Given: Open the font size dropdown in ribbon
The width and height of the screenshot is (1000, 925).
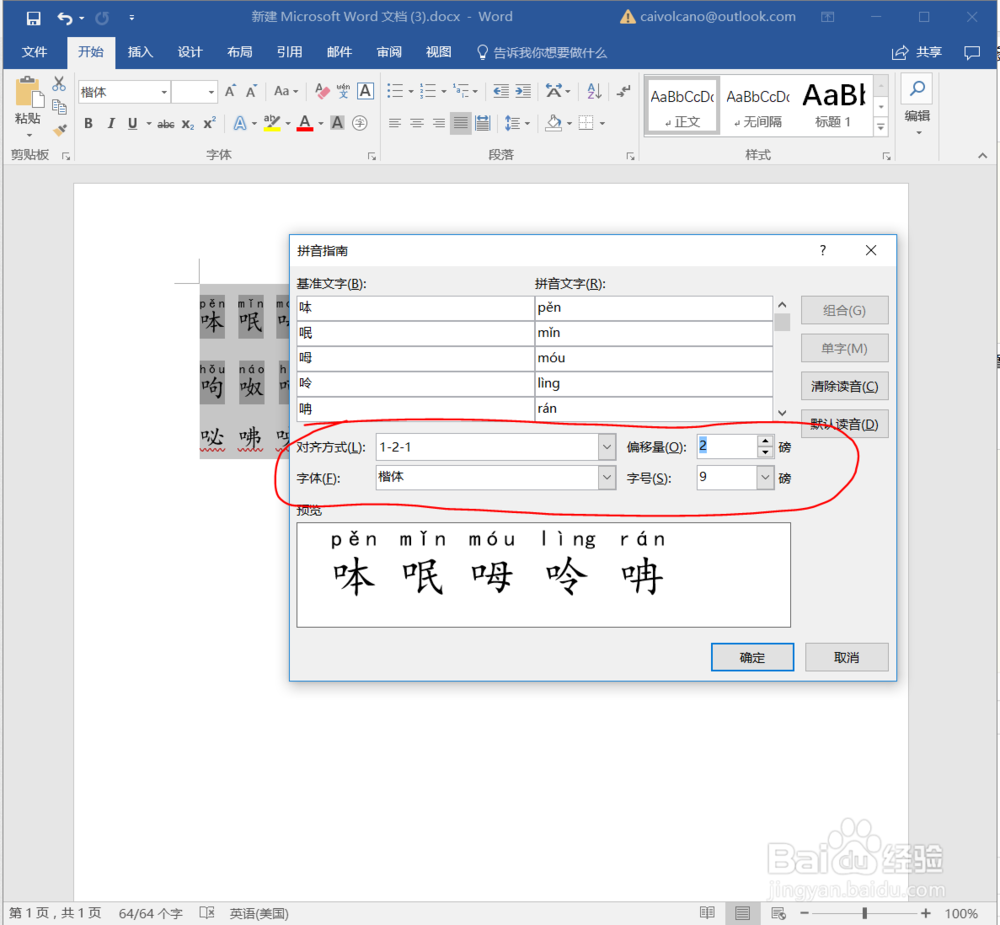Looking at the screenshot, I should (x=211, y=92).
